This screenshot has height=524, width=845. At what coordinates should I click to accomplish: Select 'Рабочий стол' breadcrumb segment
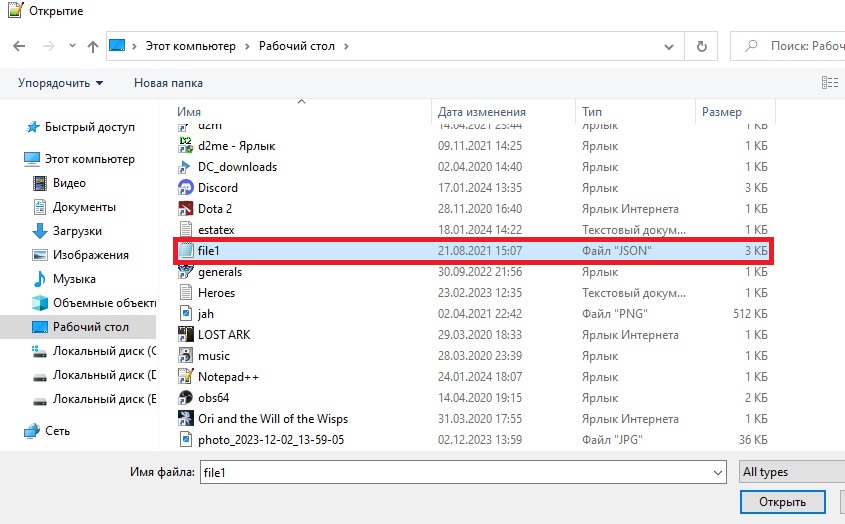coord(297,46)
